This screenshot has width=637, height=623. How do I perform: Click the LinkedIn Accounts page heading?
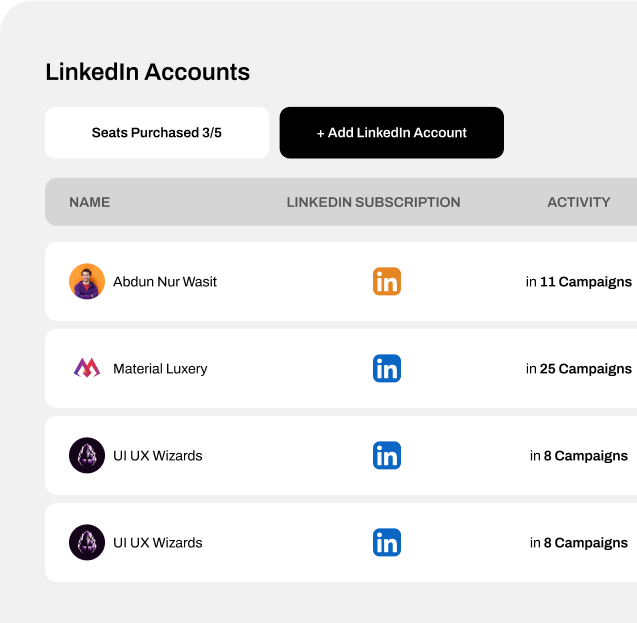(147, 72)
